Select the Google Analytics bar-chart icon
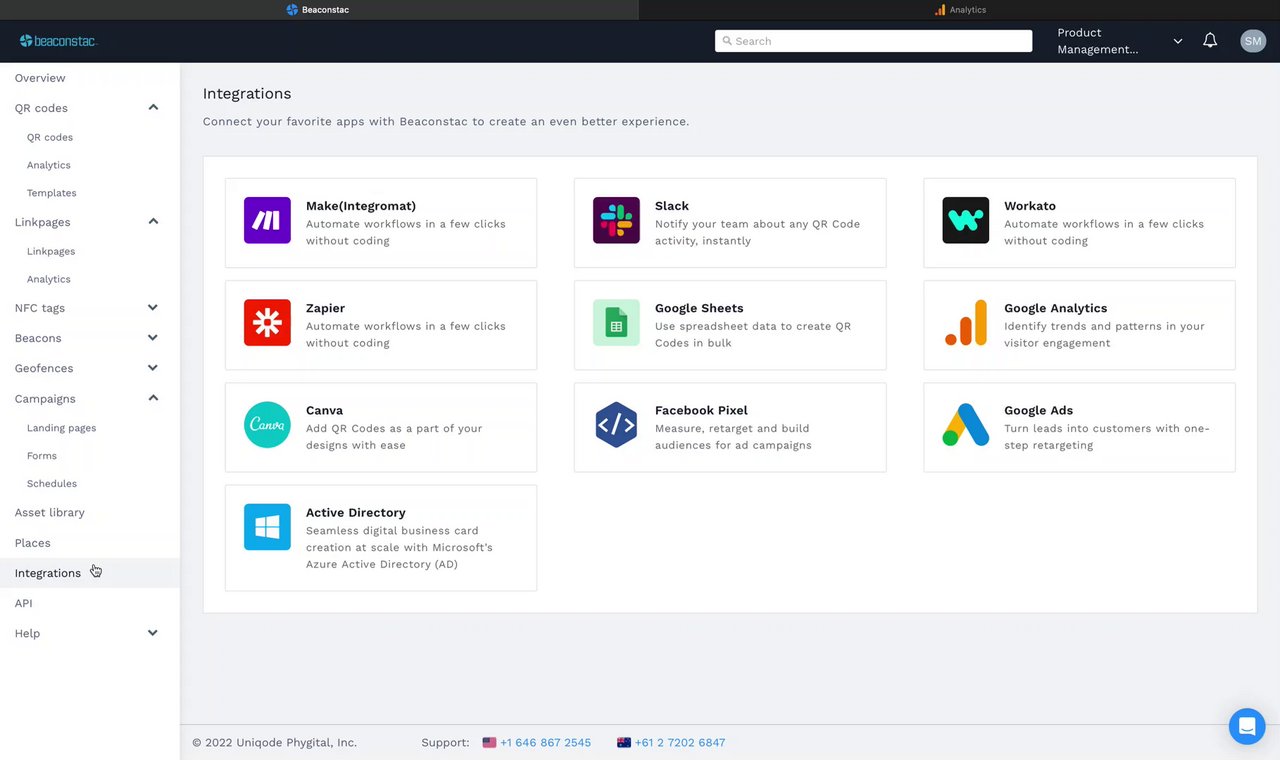The width and height of the screenshot is (1280, 760). (x=965, y=323)
